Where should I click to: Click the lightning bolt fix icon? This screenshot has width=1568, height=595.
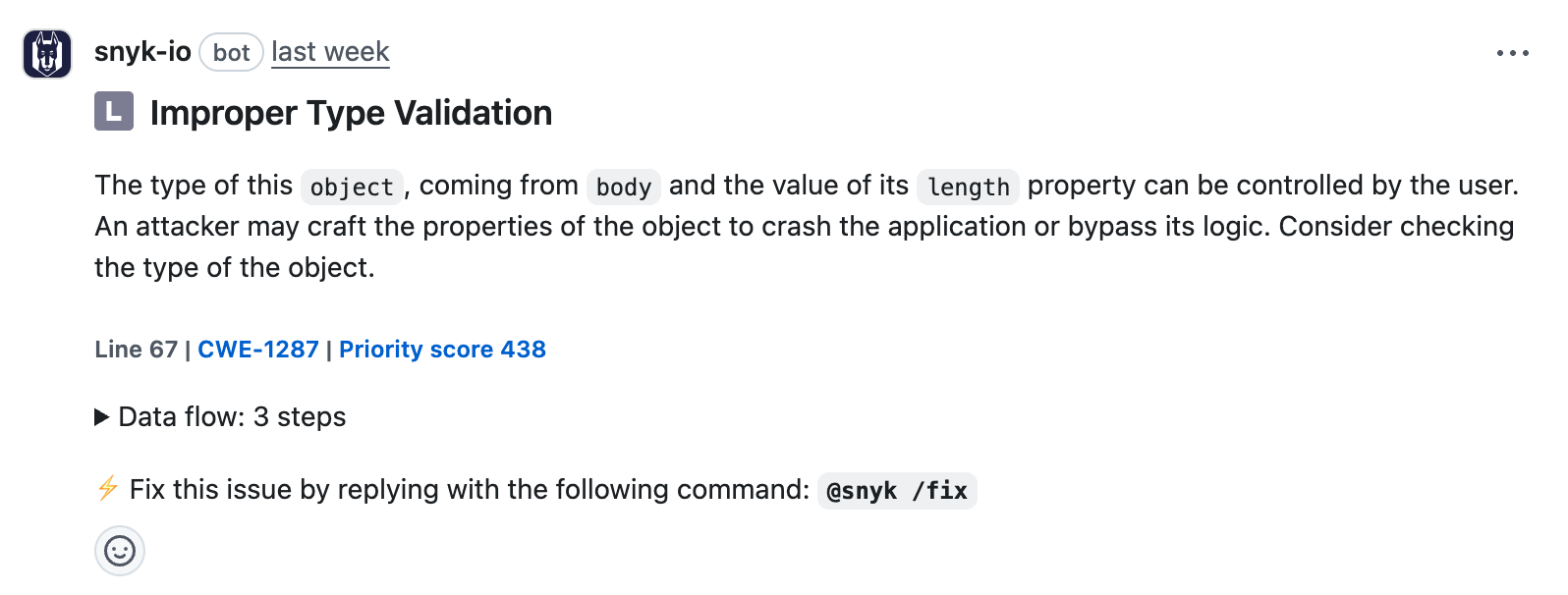pyautogui.click(x=108, y=488)
